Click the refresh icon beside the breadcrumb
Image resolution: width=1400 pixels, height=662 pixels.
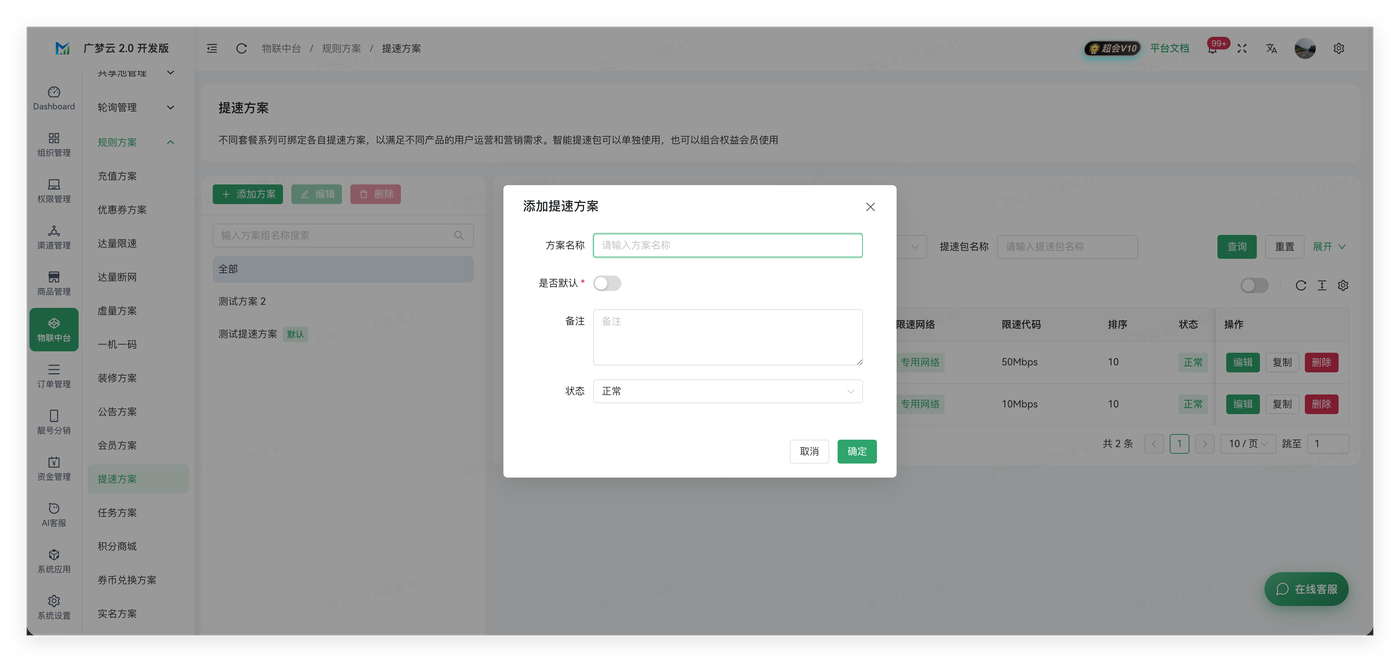click(241, 48)
